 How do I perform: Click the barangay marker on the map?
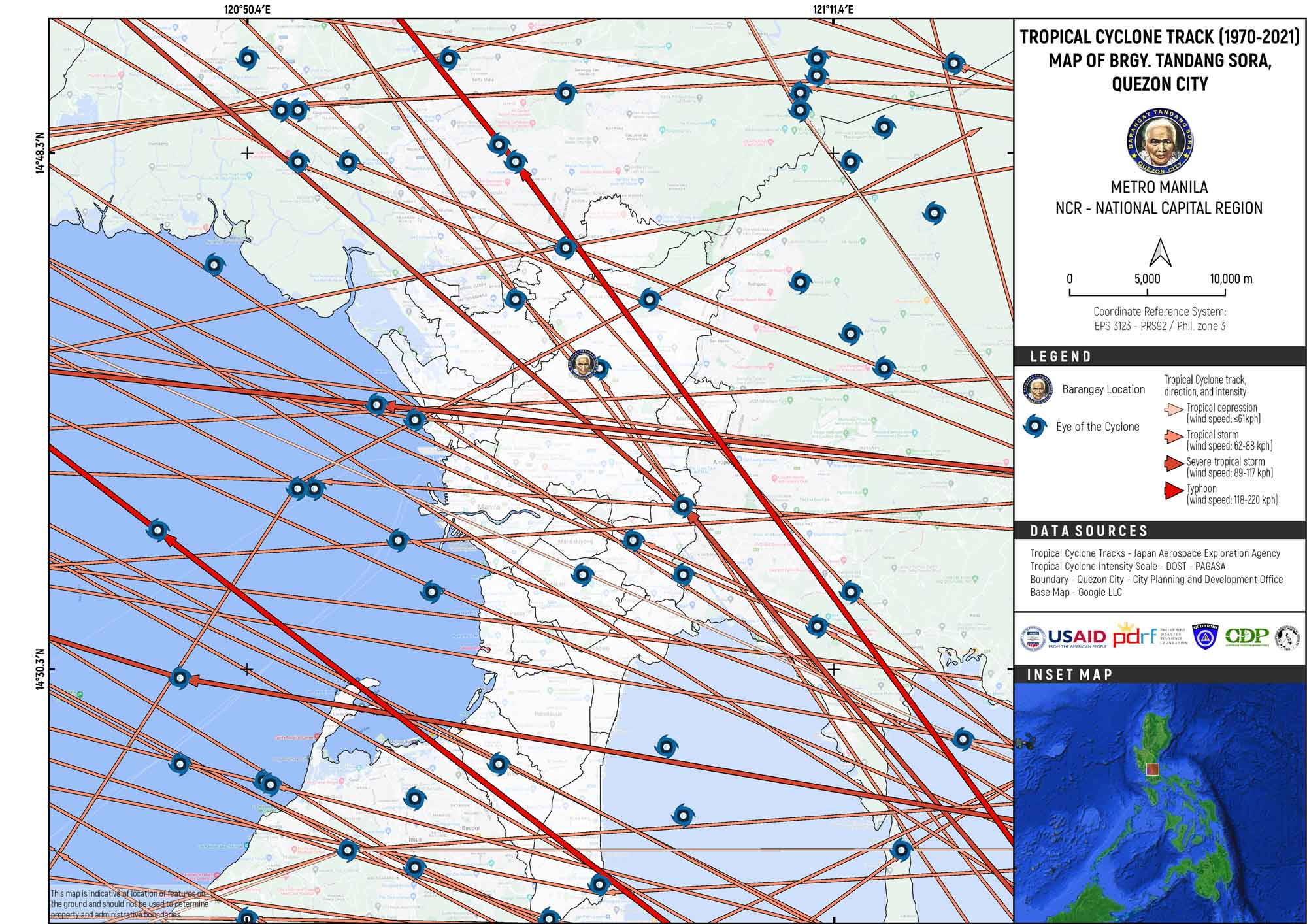point(582,365)
